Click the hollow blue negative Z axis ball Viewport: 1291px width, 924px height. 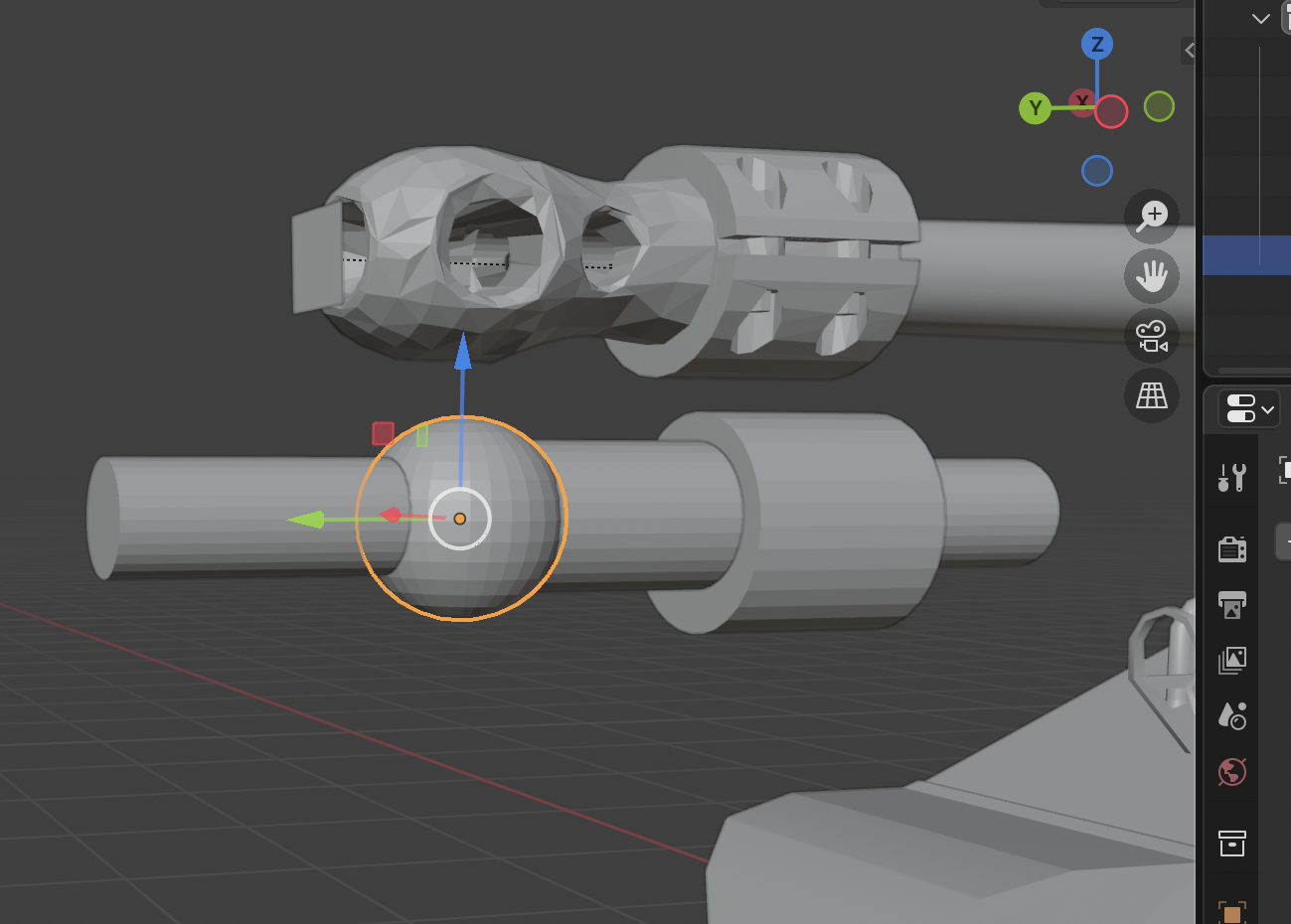[x=1096, y=171]
